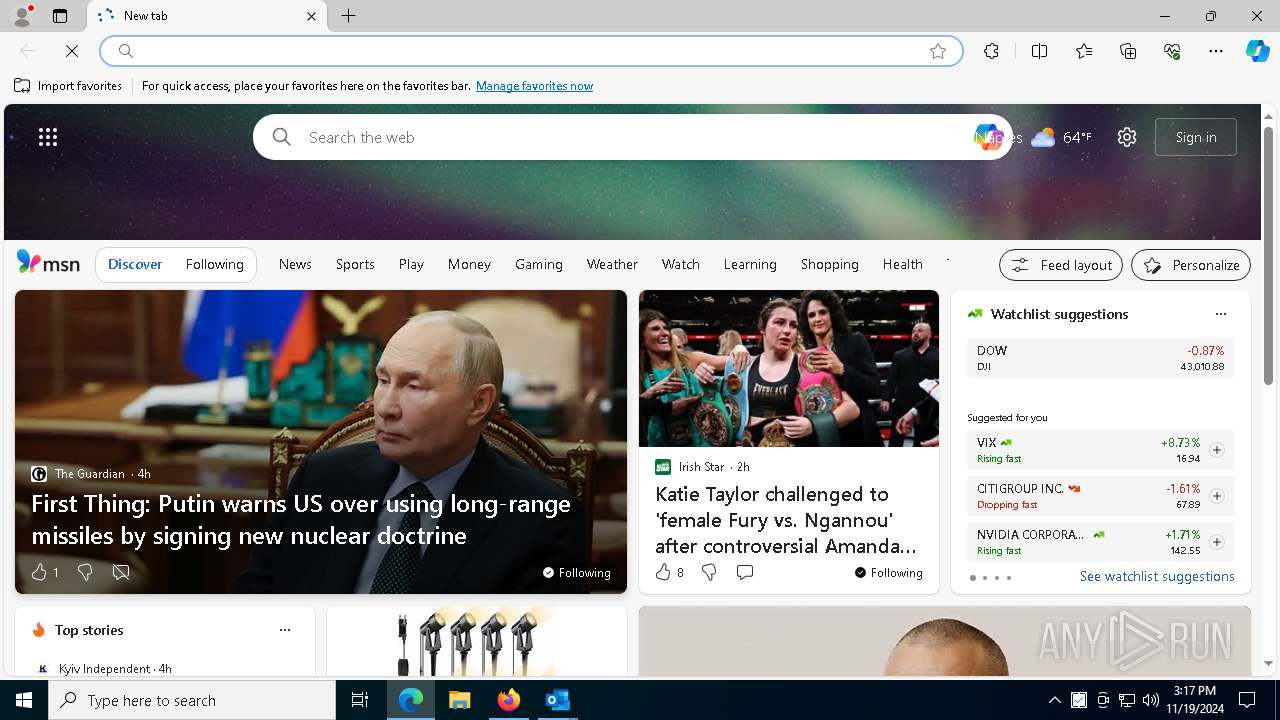The height and width of the screenshot is (720, 1280).
Task: Toggle Following on Irish Star story
Action: coord(888,572)
